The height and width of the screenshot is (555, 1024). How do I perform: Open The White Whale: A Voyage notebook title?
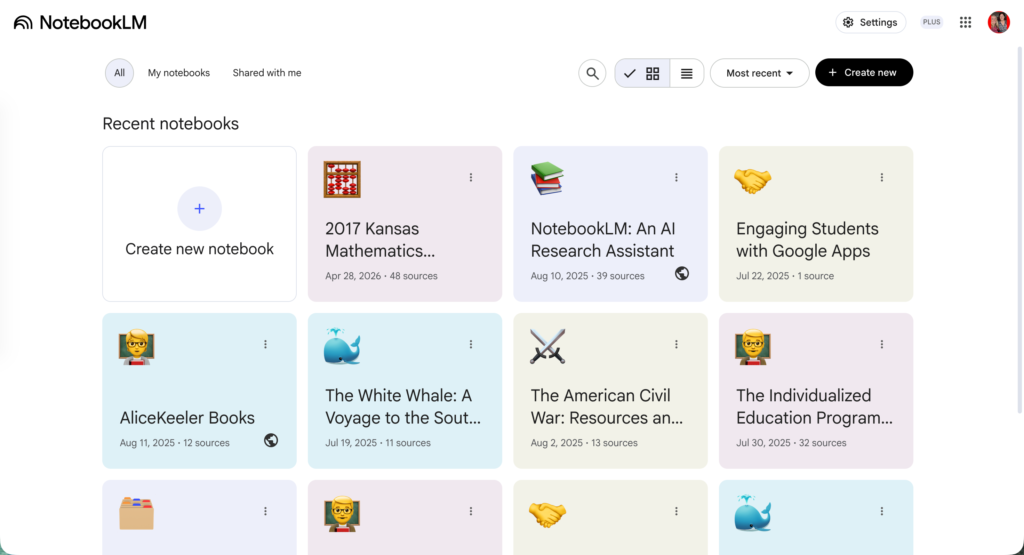[x=403, y=406]
